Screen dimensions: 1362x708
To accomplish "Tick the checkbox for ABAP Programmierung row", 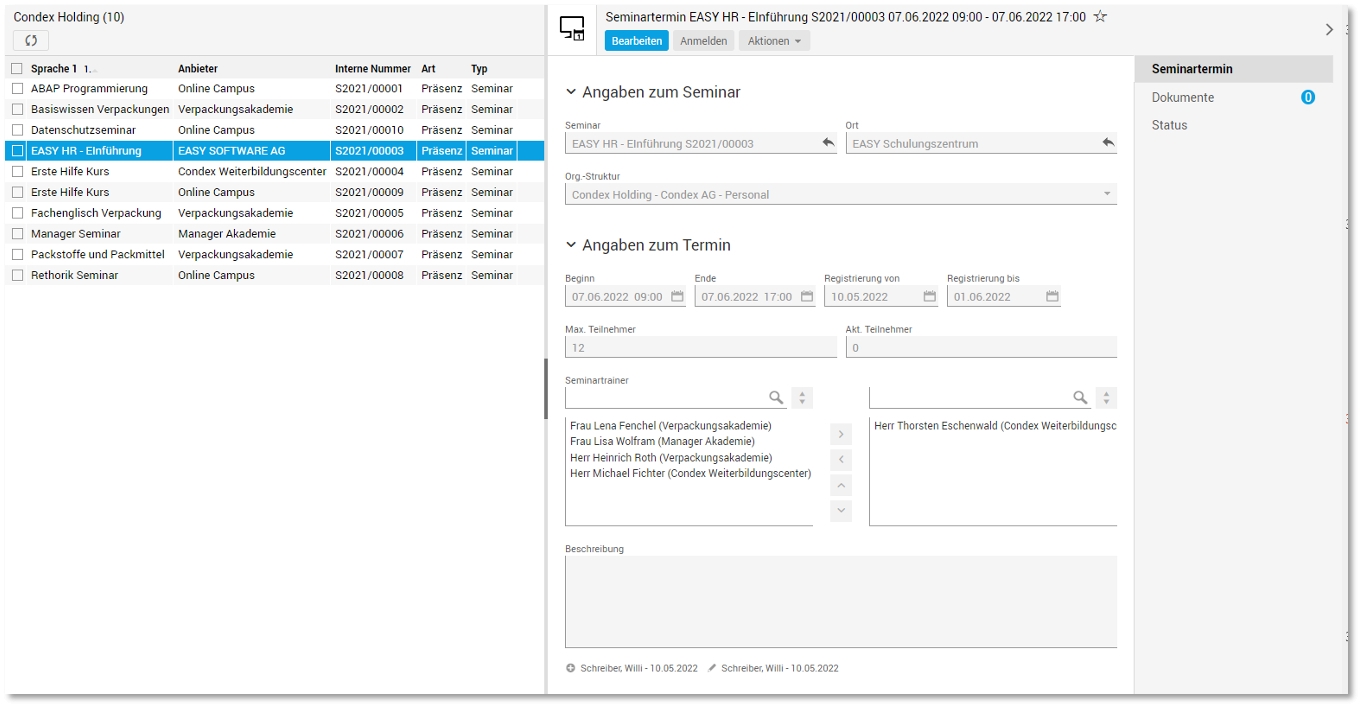I will [17, 89].
